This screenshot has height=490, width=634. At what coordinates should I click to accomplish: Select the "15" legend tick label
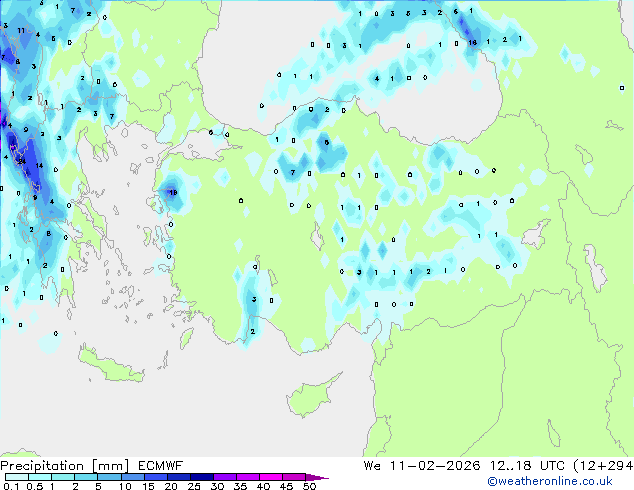(x=148, y=486)
